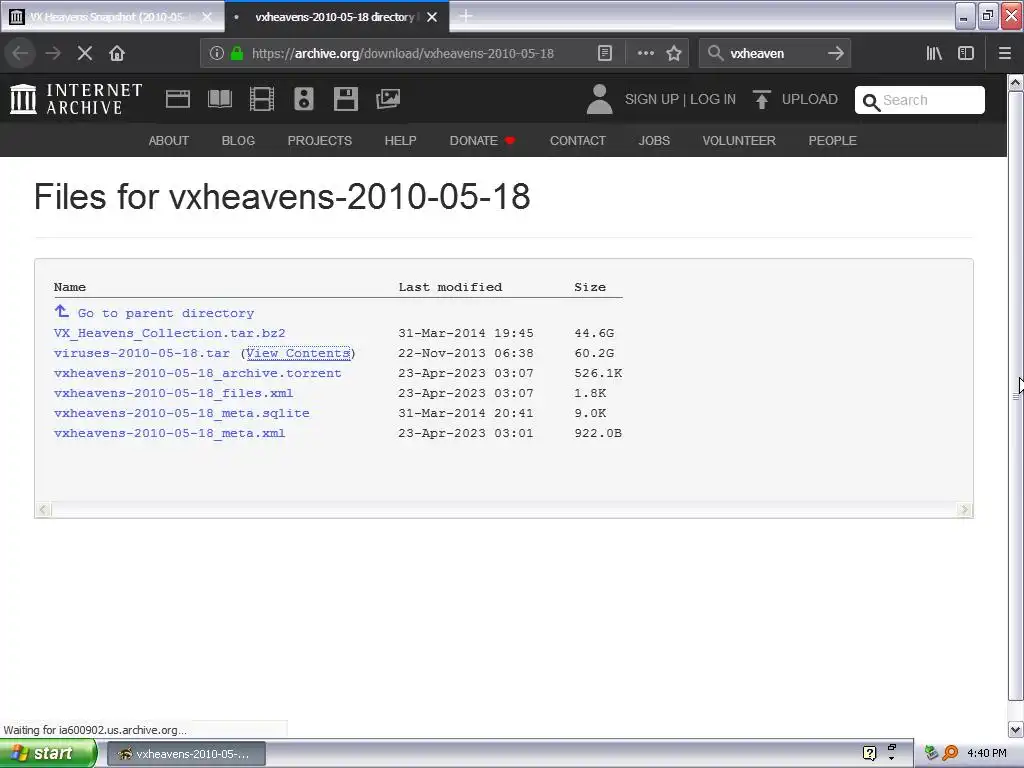The height and width of the screenshot is (768, 1024).
Task: Click the Internet Archive Search field
Action: pyautogui.click(x=920, y=100)
